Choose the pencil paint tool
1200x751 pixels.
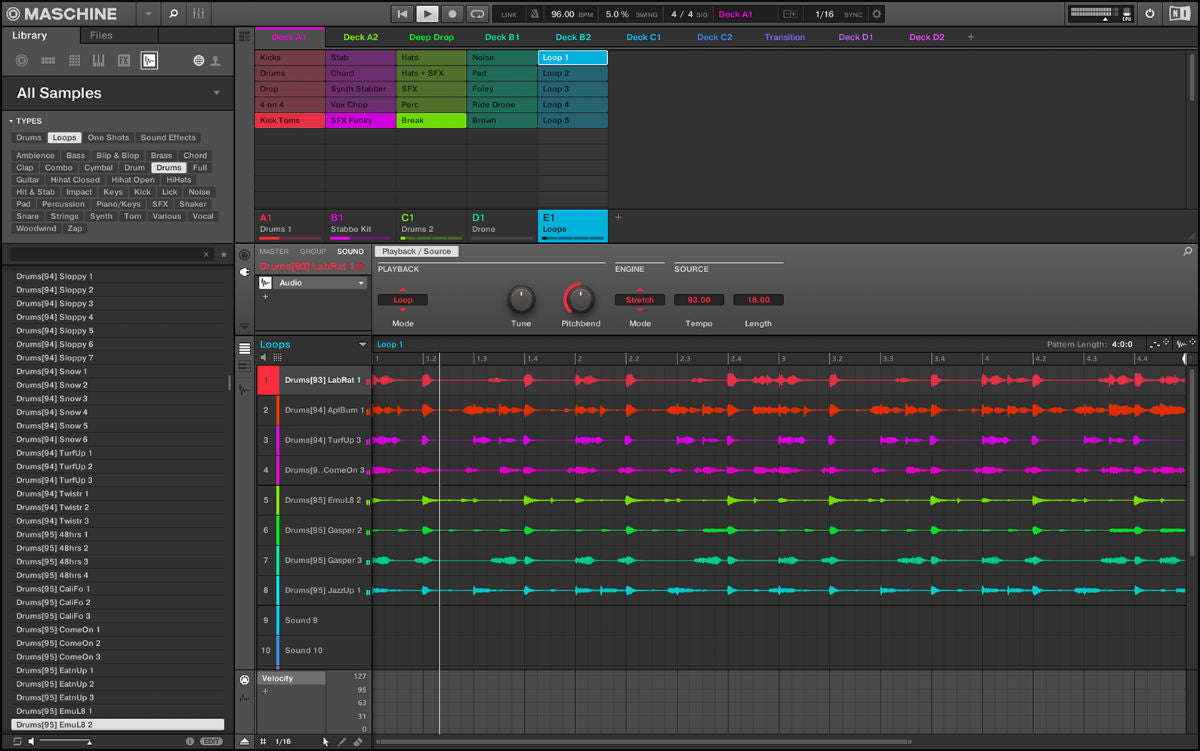coord(342,741)
